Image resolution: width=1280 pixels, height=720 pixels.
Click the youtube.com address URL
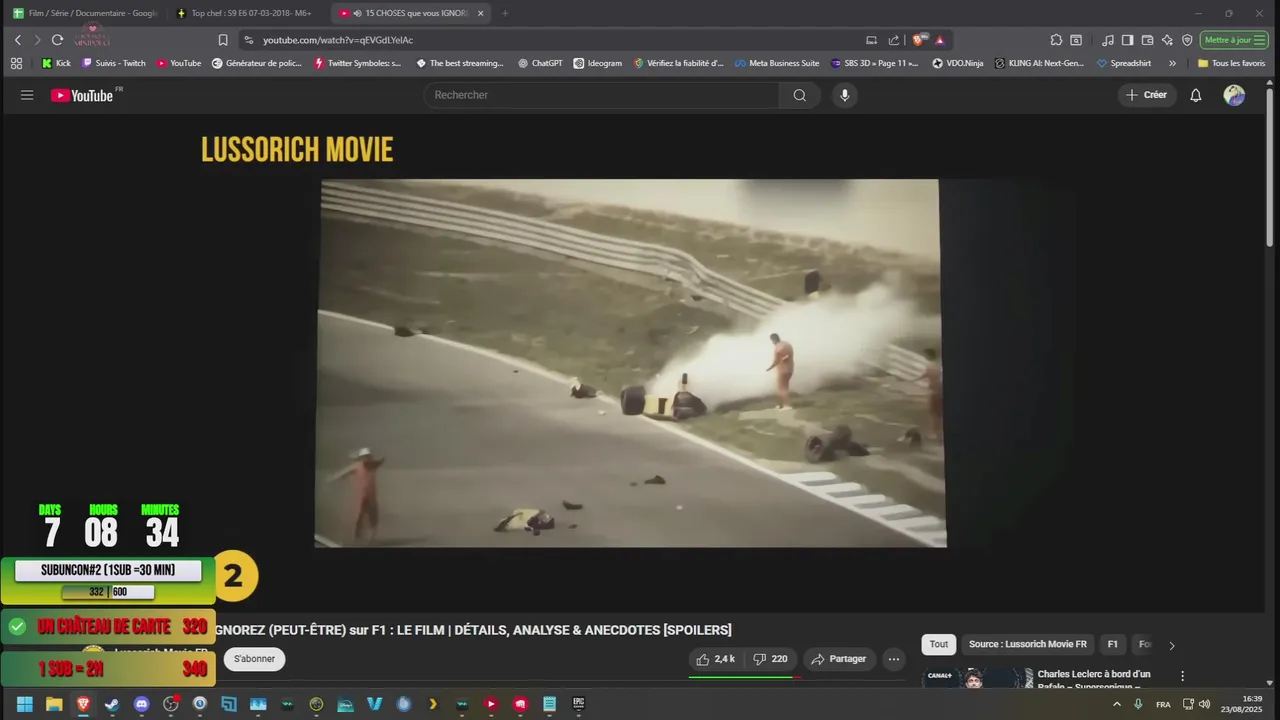tap(338, 40)
